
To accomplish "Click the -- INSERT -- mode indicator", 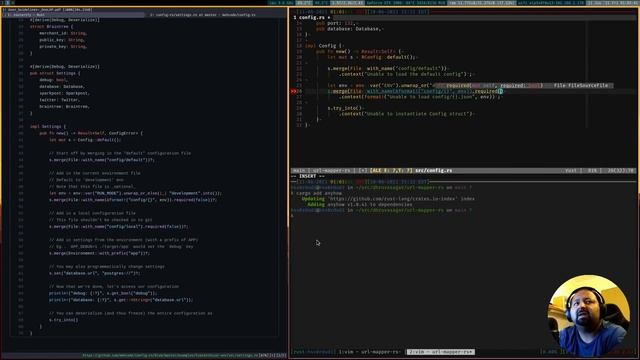I will point(308,176).
